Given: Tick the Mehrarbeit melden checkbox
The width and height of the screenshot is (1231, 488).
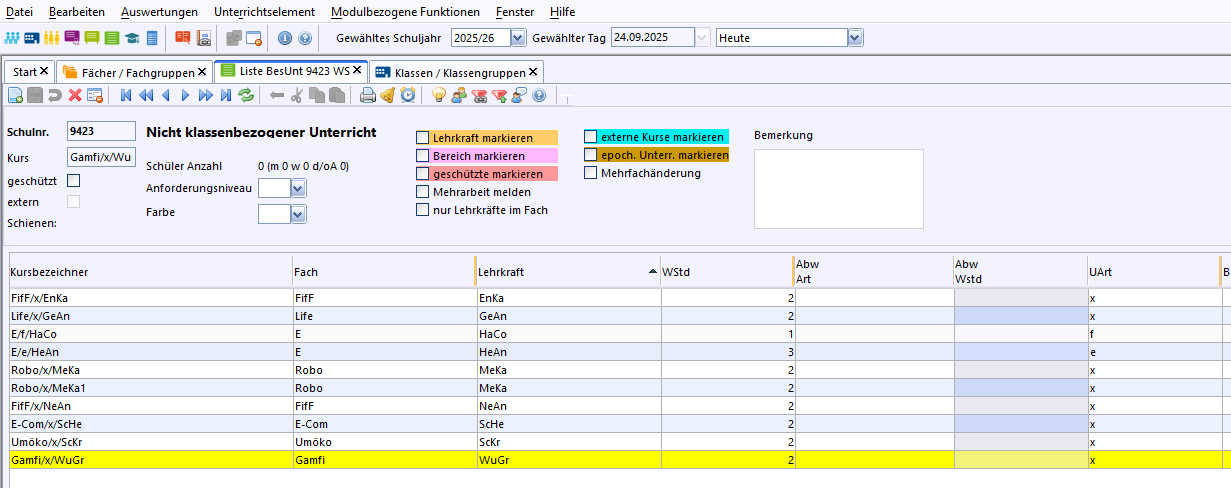Looking at the screenshot, I should 423,192.
